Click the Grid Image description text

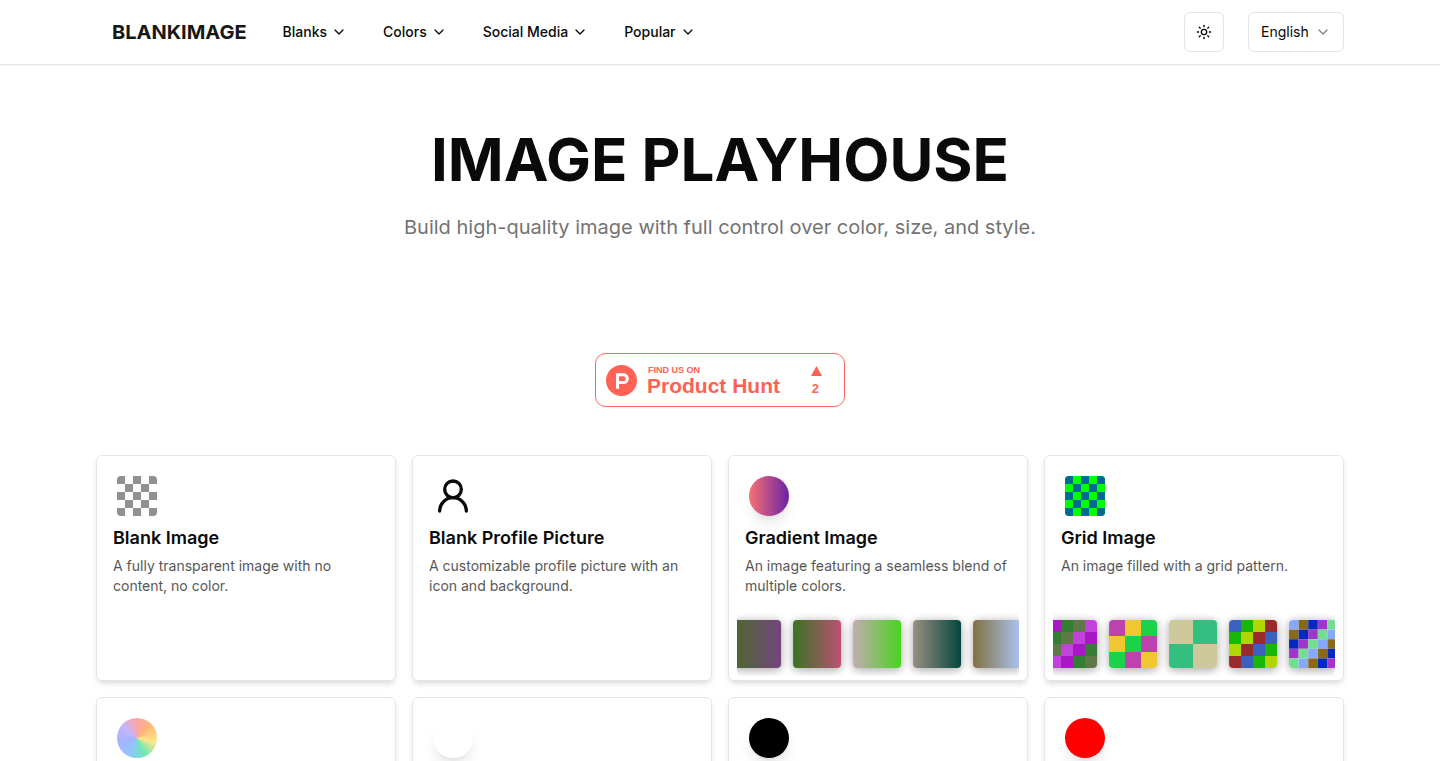(1174, 566)
